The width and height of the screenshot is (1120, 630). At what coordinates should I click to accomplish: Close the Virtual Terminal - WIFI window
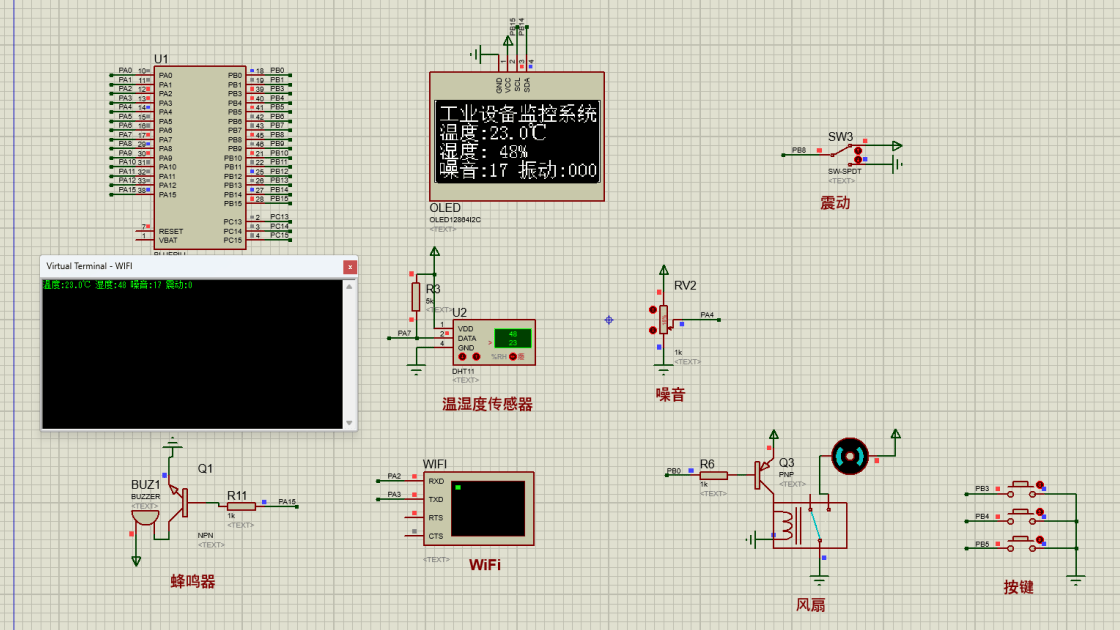click(x=349, y=267)
